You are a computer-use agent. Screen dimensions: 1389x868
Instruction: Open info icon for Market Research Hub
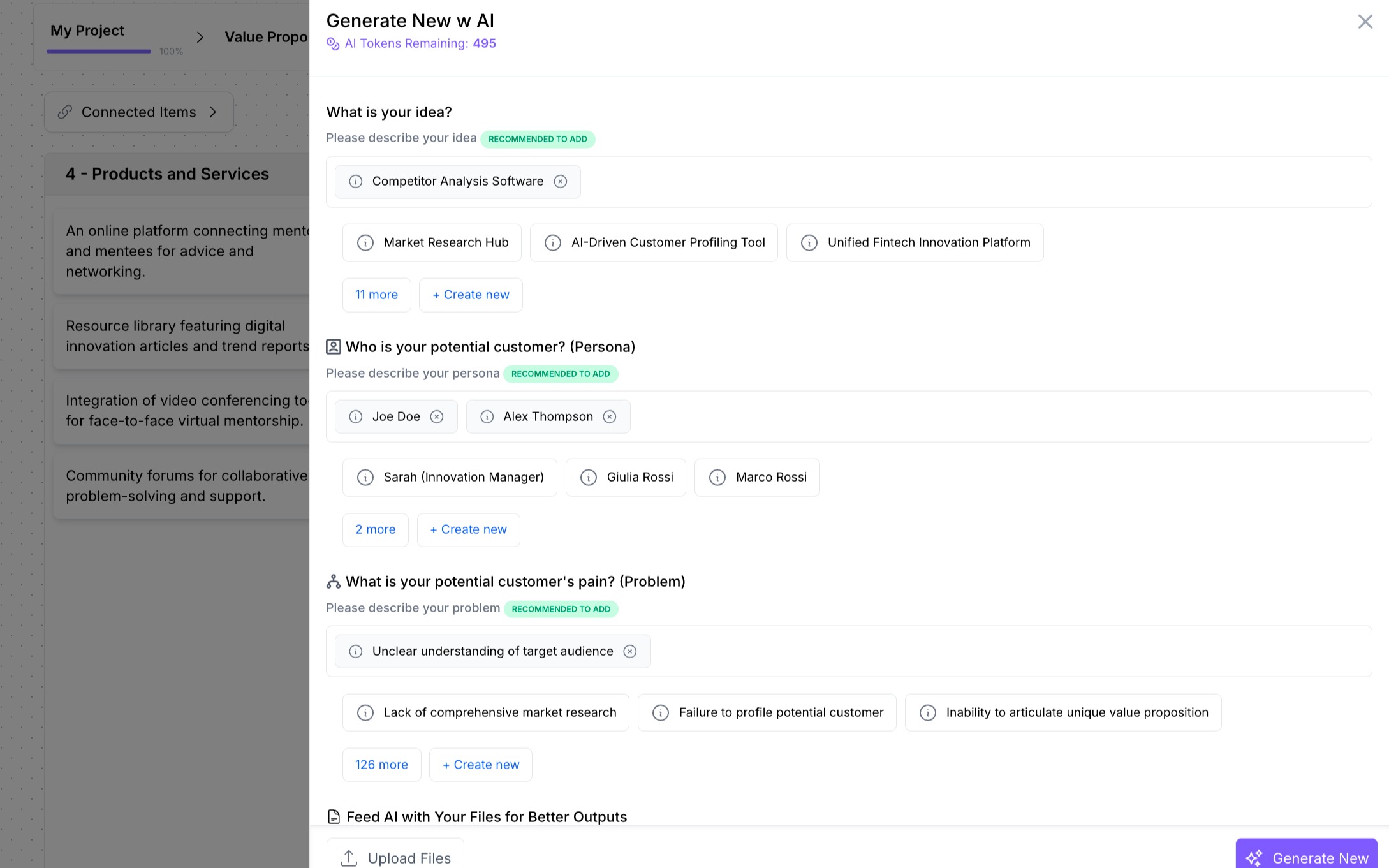(365, 243)
